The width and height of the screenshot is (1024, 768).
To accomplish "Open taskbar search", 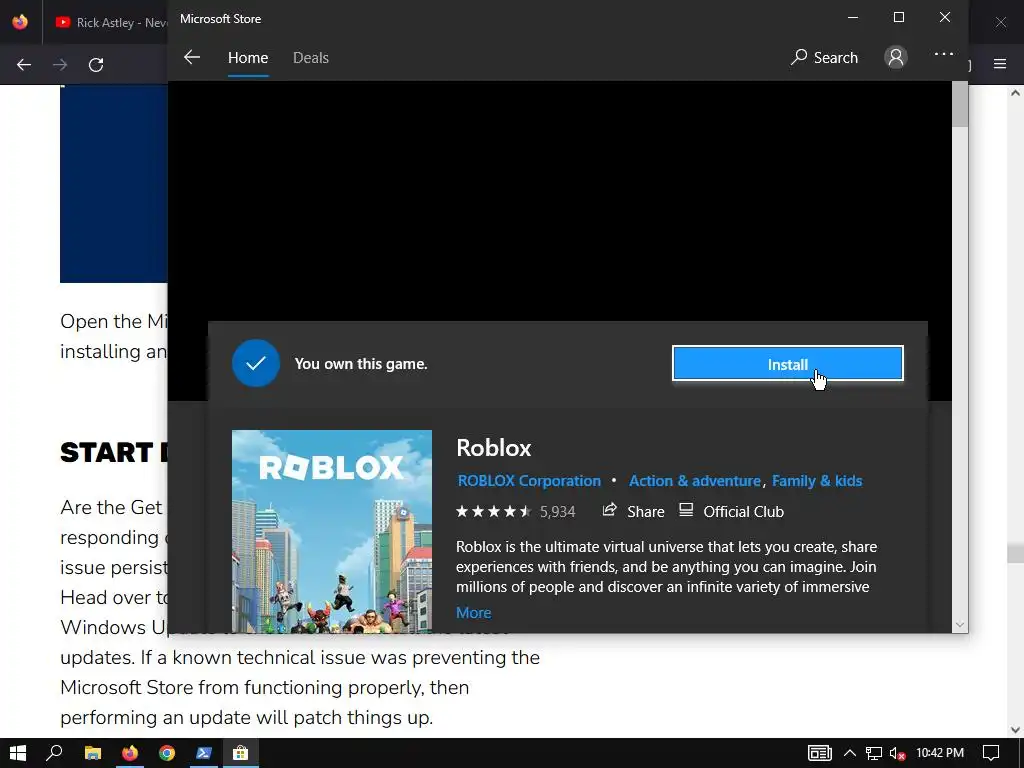I will 54,753.
